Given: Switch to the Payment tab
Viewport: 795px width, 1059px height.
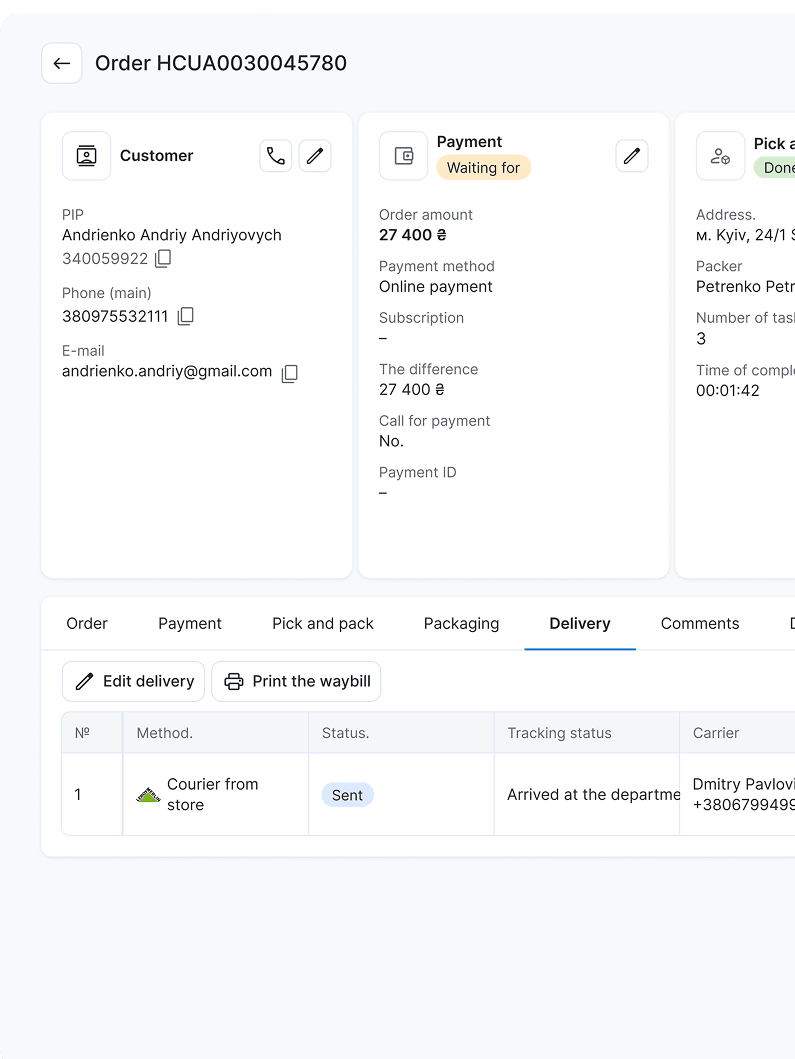Looking at the screenshot, I should point(190,623).
